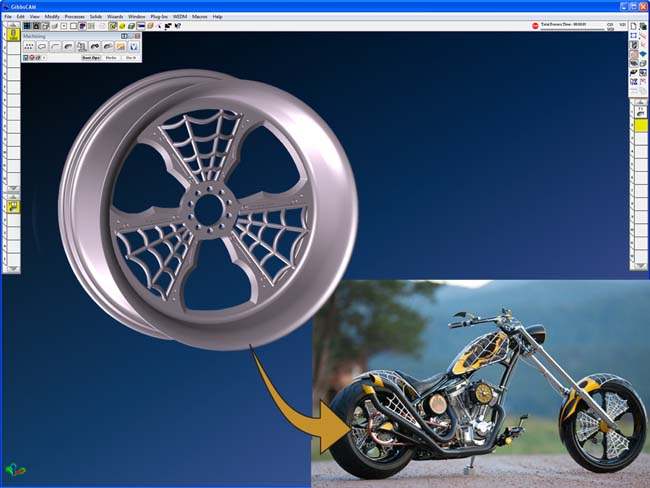Click the dark triangle icon in top toolbar
The height and width of the screenshot is (488, 650).
point(36,26)
